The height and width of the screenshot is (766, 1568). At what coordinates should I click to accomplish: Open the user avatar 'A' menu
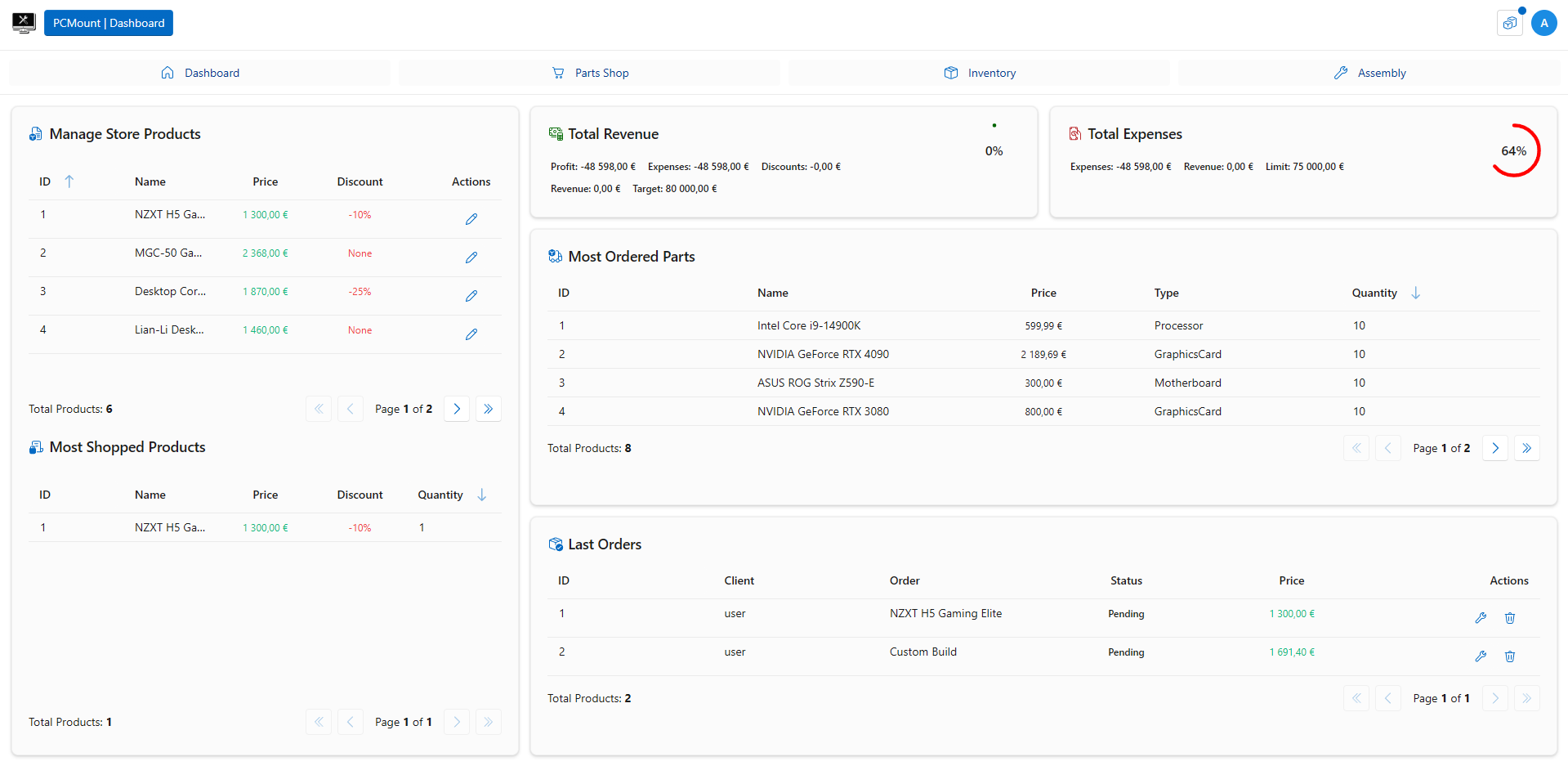pyautogui.click(x=1543, y=23)
